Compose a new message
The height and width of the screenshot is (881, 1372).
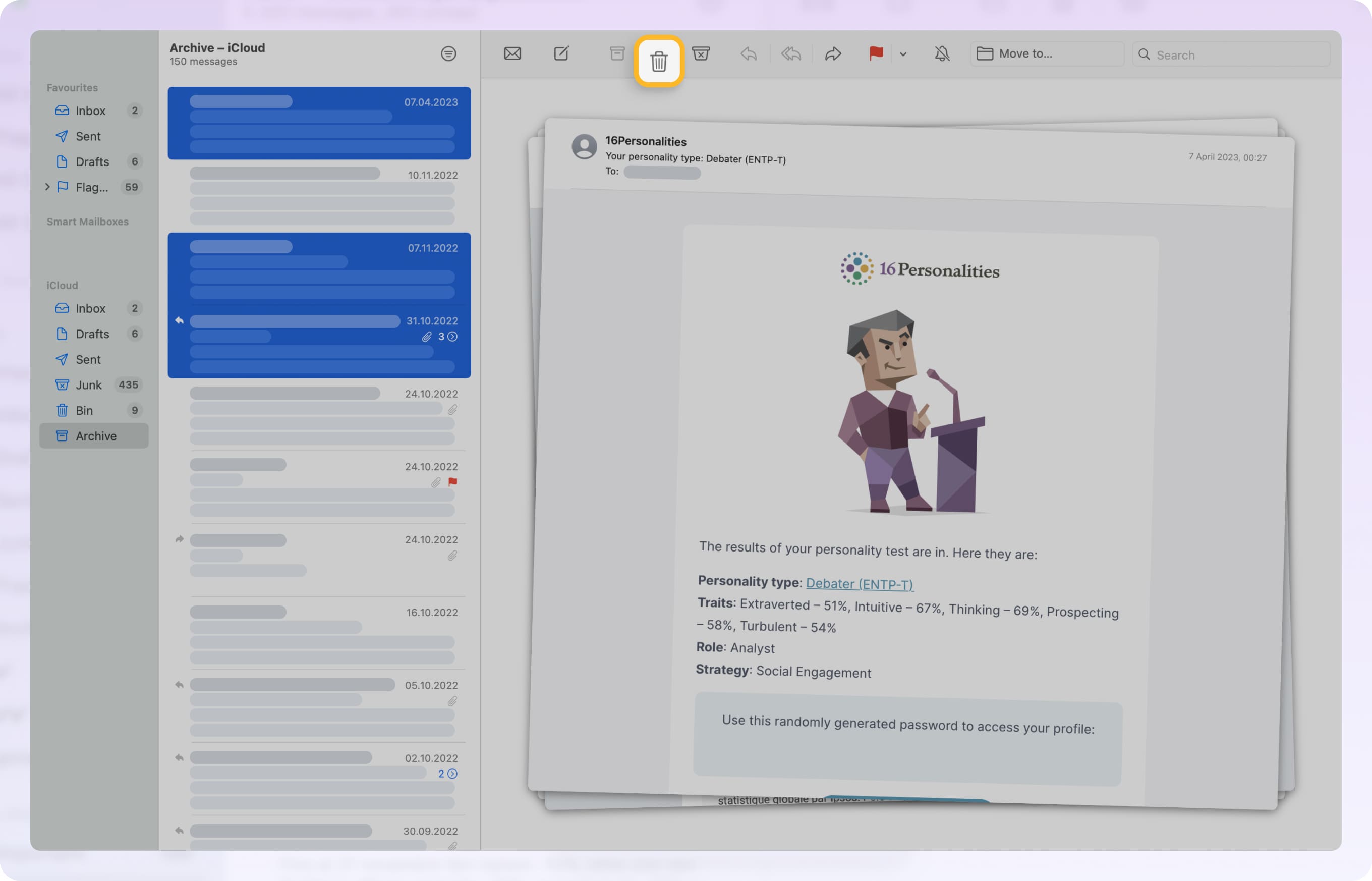[x=561, y=54]
